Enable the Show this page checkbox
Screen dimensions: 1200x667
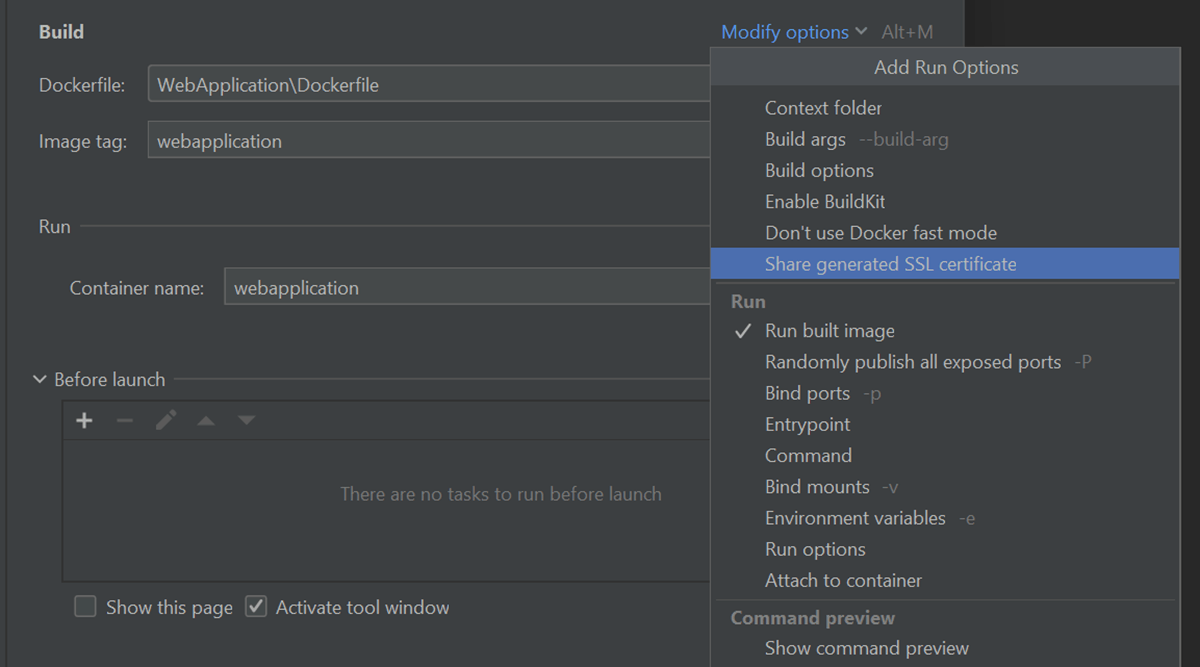pos(86,607)
